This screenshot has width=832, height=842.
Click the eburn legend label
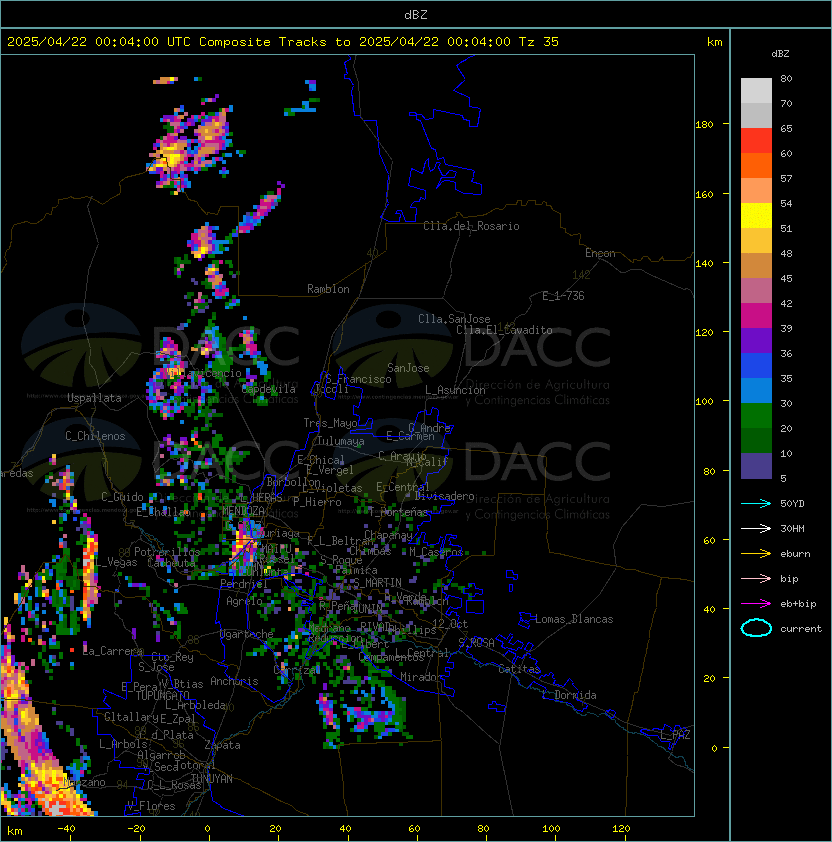(x=795, y=554)
